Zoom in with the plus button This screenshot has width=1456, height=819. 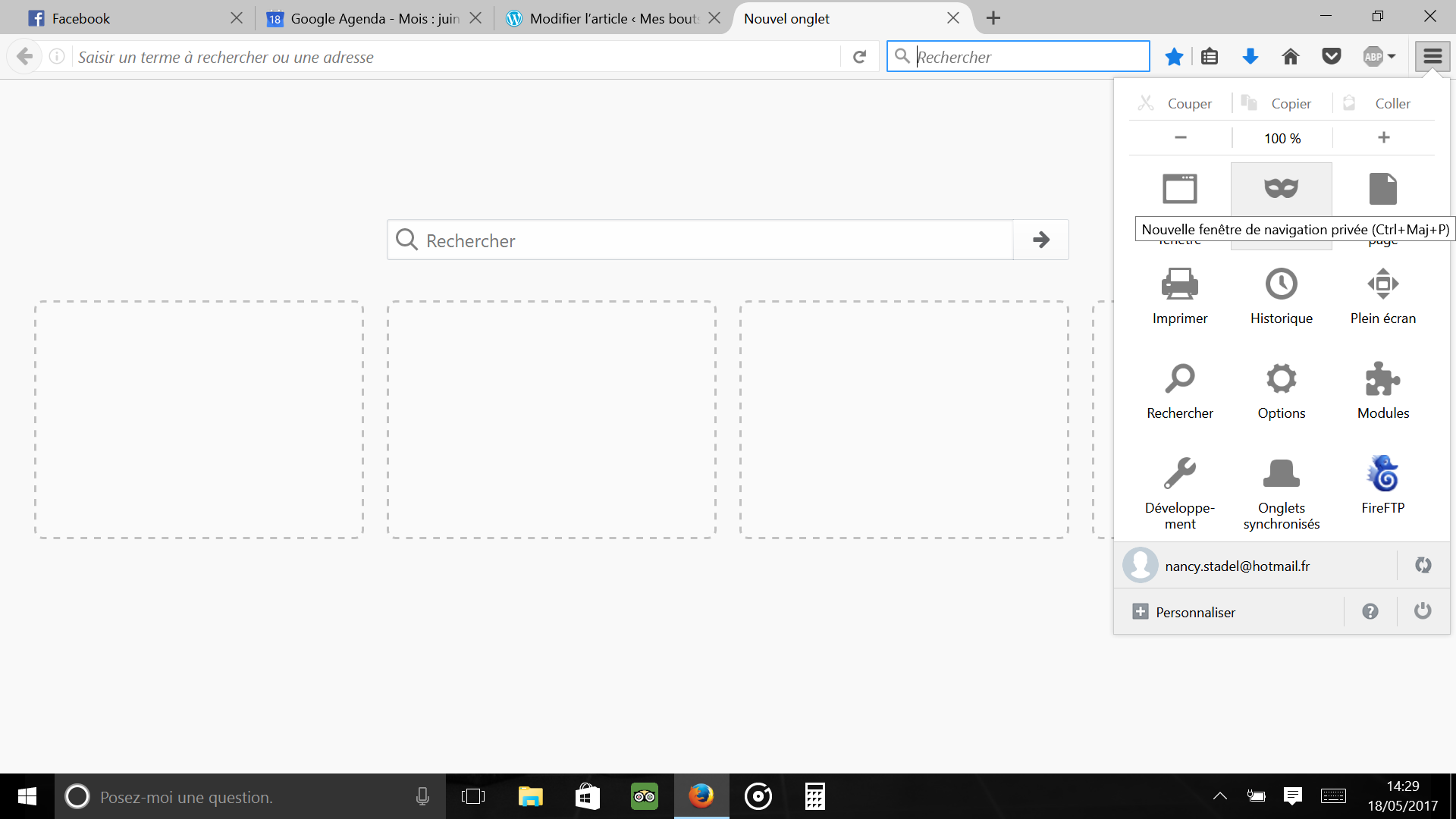[1383, 137]
